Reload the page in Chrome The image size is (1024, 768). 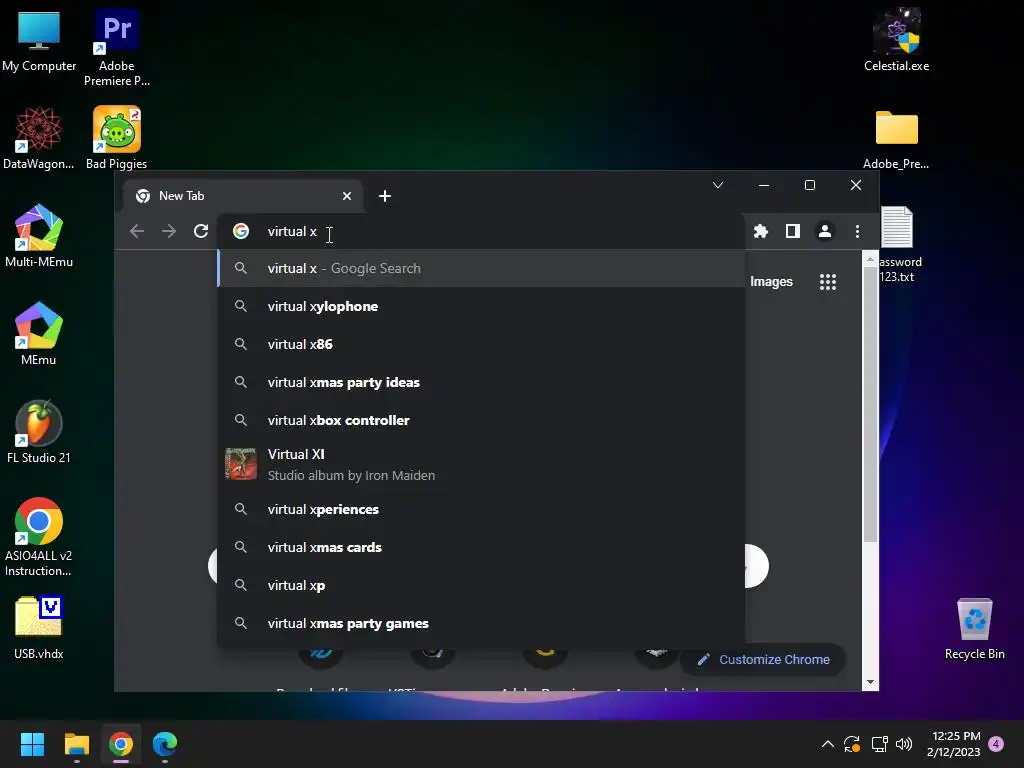point(201,231)
